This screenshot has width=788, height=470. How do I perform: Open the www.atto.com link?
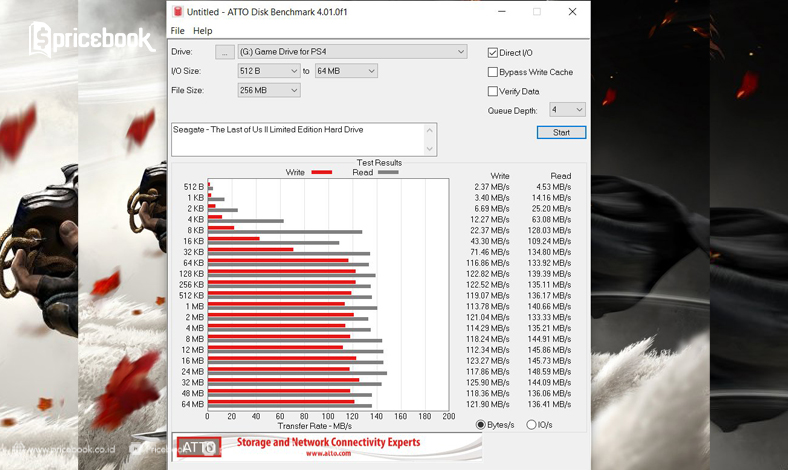coord(329,453)
